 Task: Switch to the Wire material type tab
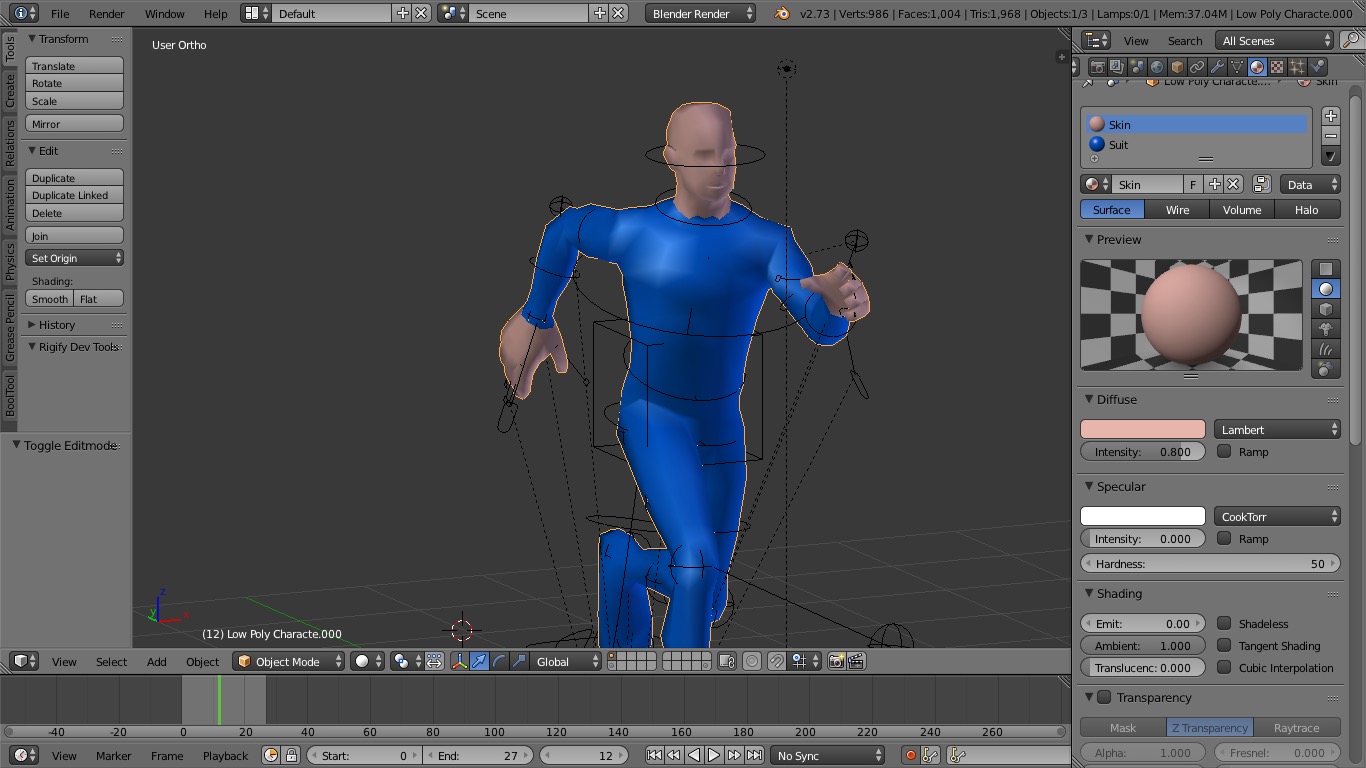[1177, 210]
